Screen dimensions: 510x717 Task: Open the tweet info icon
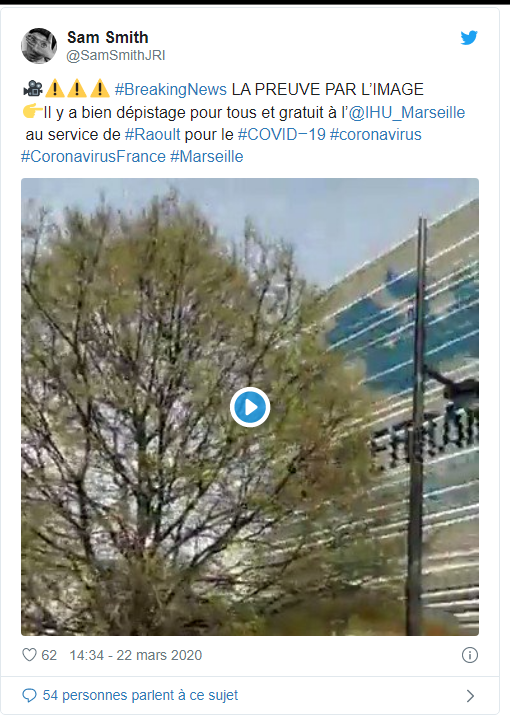[470, 655]
